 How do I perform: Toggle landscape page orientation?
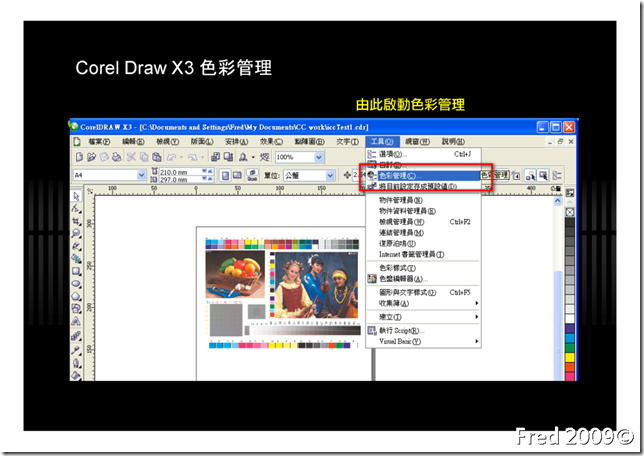[237, 176]
